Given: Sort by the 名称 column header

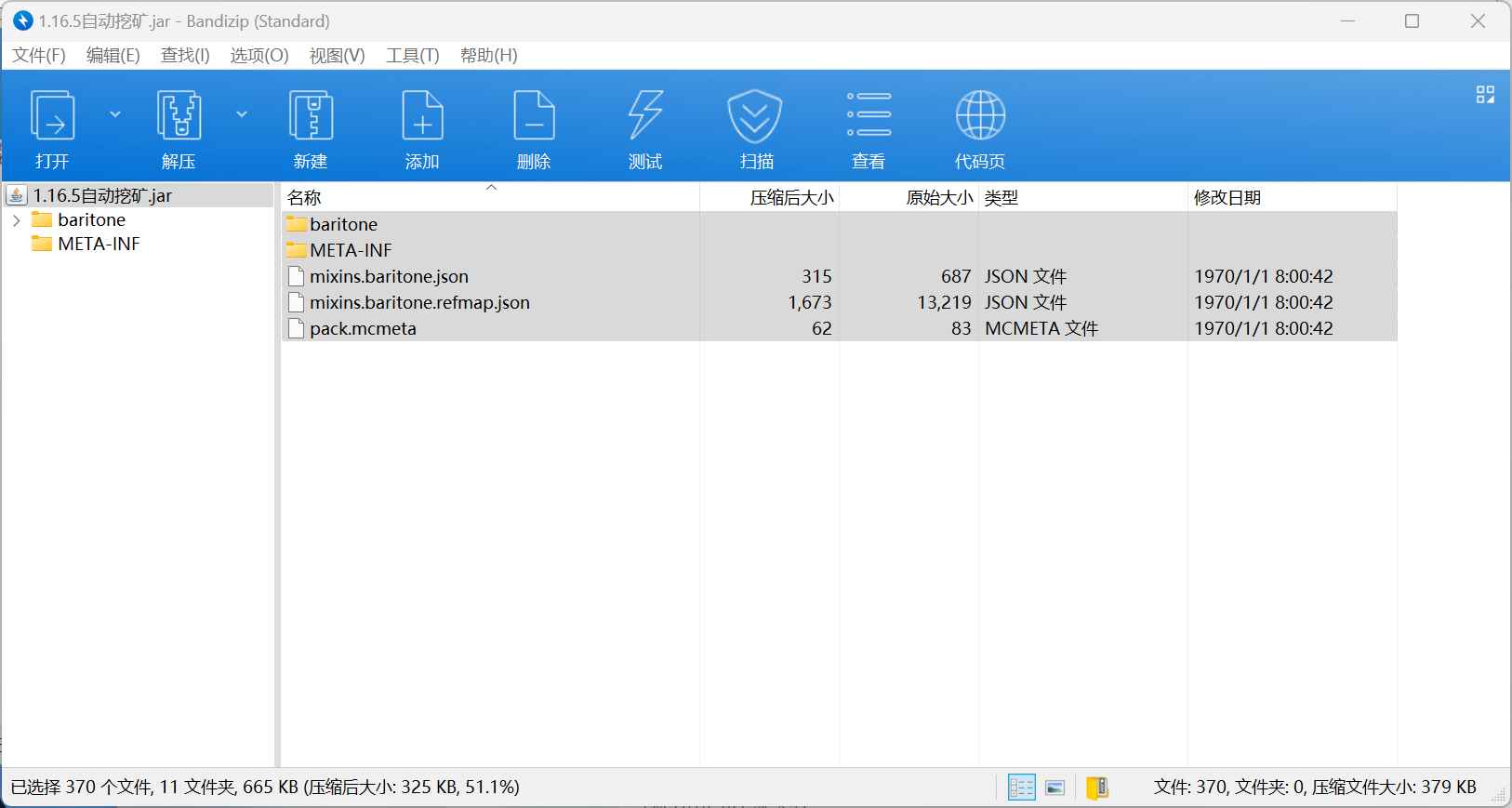Looking at the screenshot, I should 490,197.
